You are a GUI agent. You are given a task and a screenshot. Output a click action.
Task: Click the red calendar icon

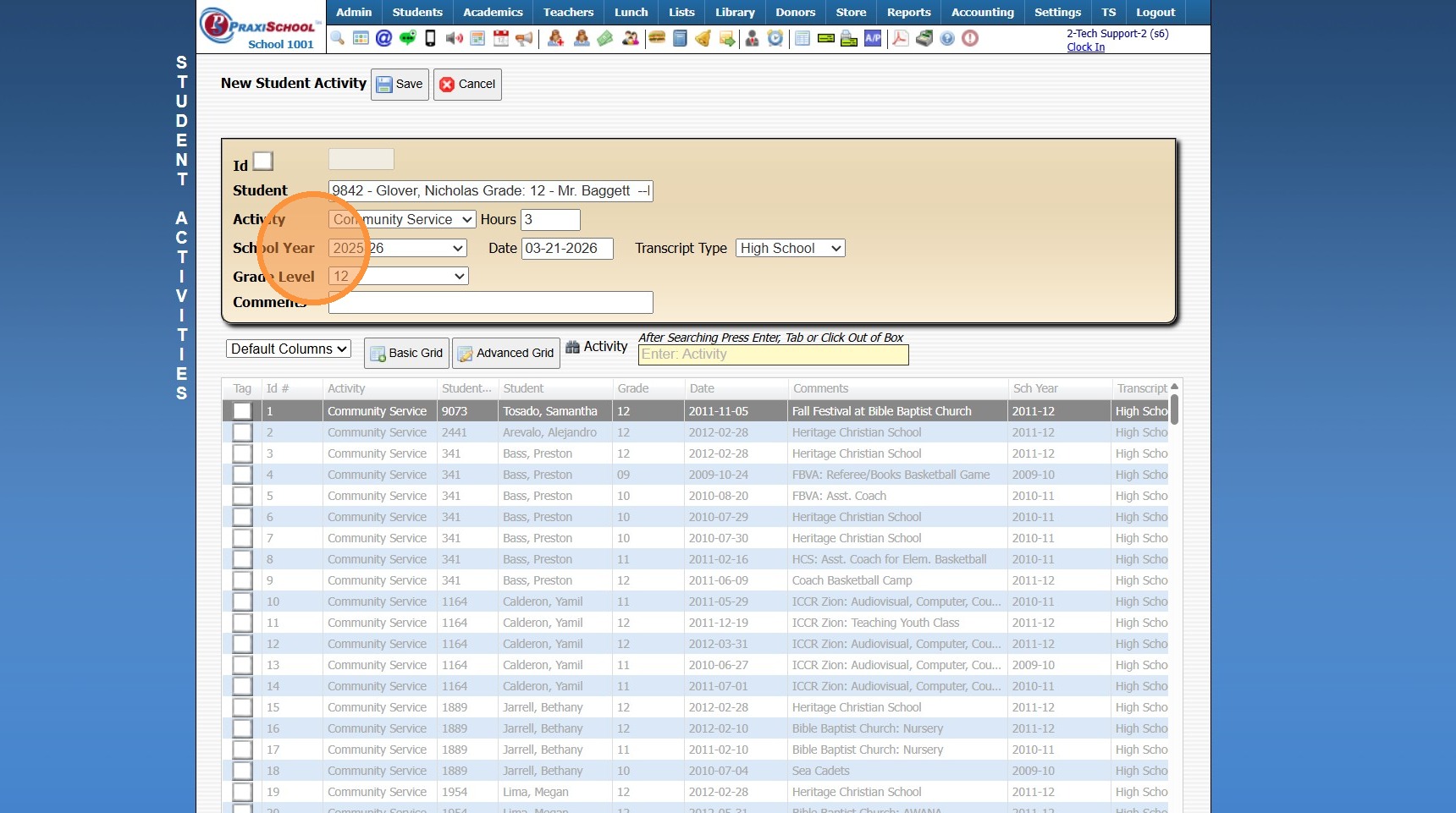[x=501, y=38]
